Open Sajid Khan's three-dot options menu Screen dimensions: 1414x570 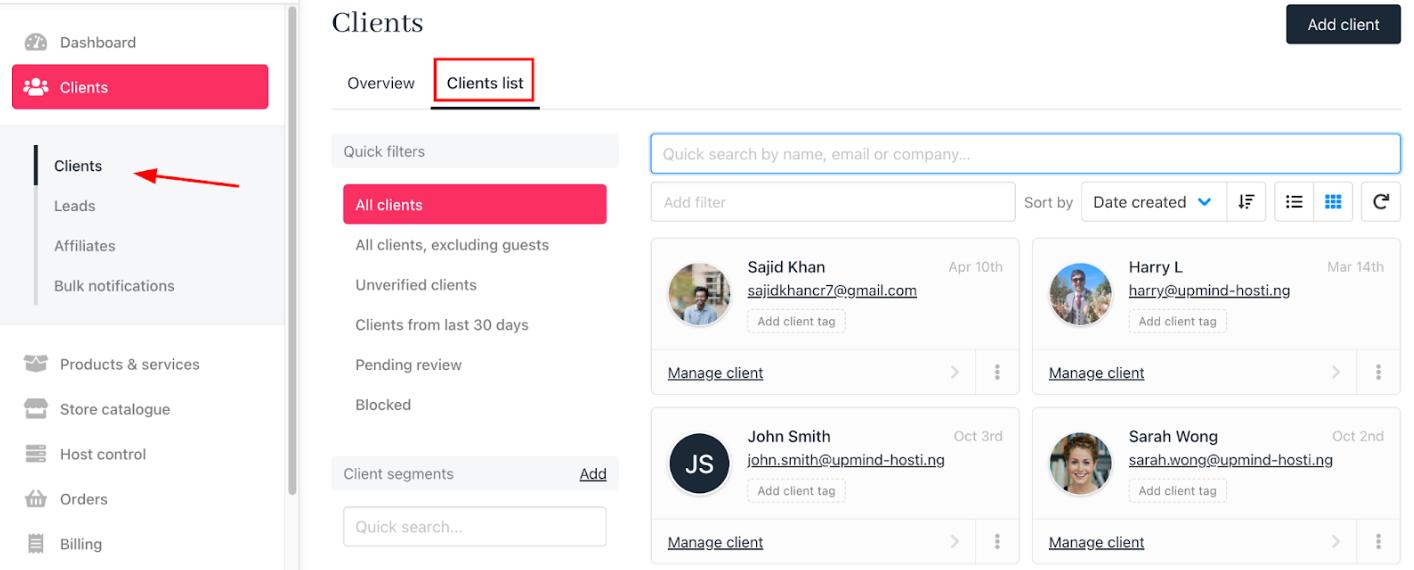tap(997, 372)
